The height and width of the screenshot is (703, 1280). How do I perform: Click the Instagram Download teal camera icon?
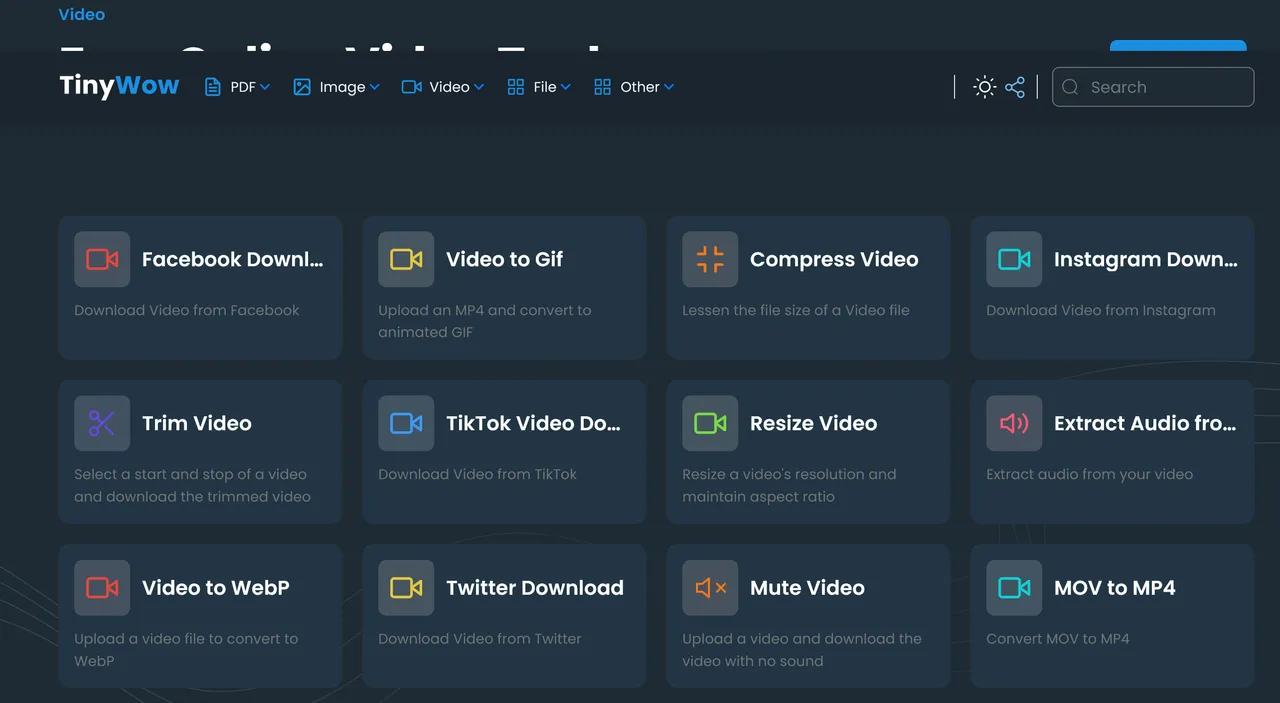[x=1014, y=260]
